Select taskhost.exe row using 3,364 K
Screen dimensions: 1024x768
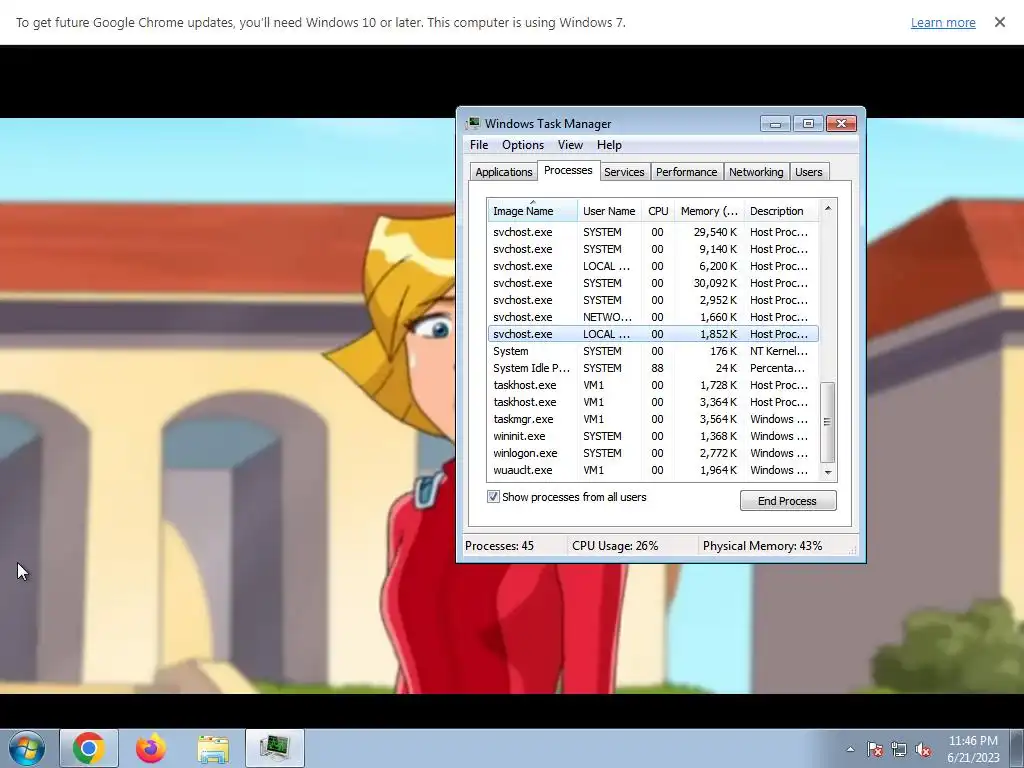tap(653, 402)
